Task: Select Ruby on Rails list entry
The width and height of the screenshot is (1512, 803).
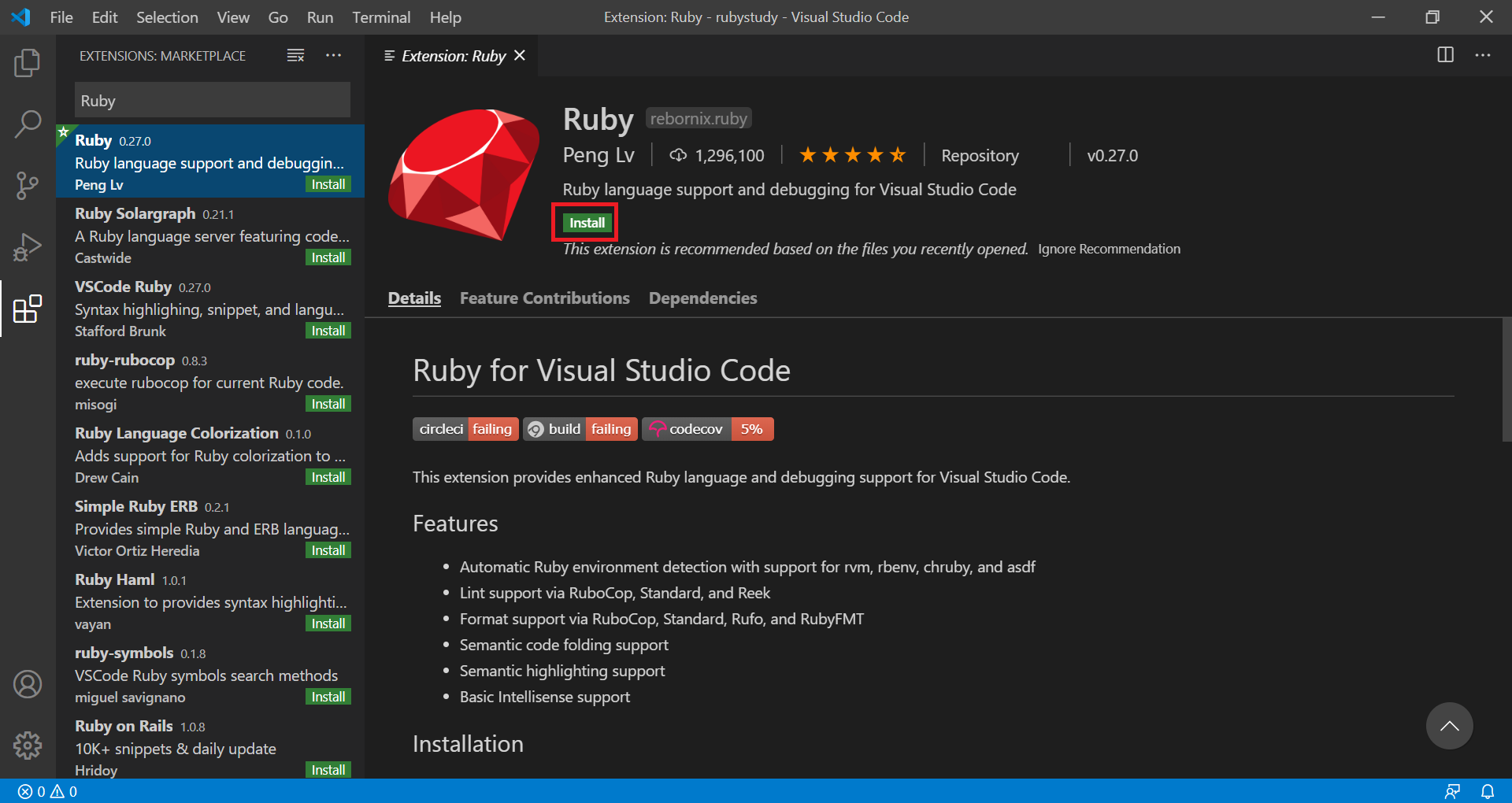Action: [210, 745]
